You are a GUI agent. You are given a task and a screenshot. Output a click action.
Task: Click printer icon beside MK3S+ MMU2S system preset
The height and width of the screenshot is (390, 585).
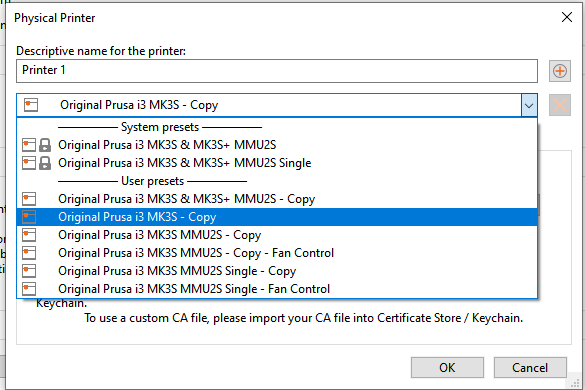(x=29, y=145)
